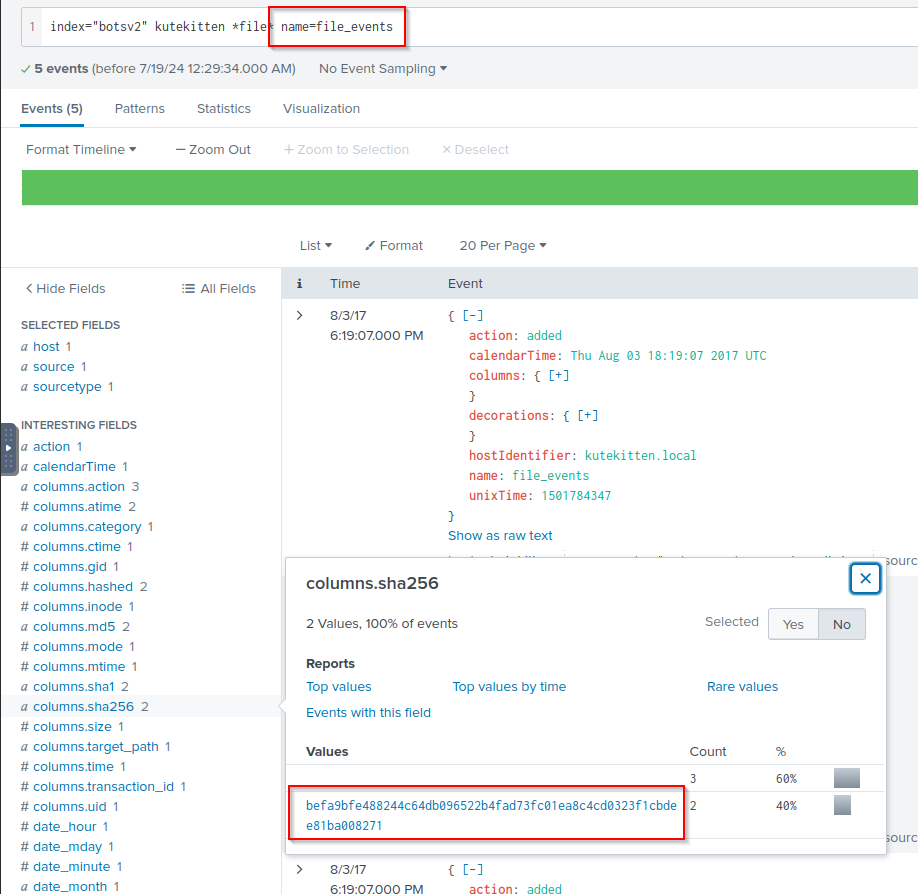Screen dimensions: 918x894
Task: Expand the first event row chevron
Action: [x=299, y=316]
